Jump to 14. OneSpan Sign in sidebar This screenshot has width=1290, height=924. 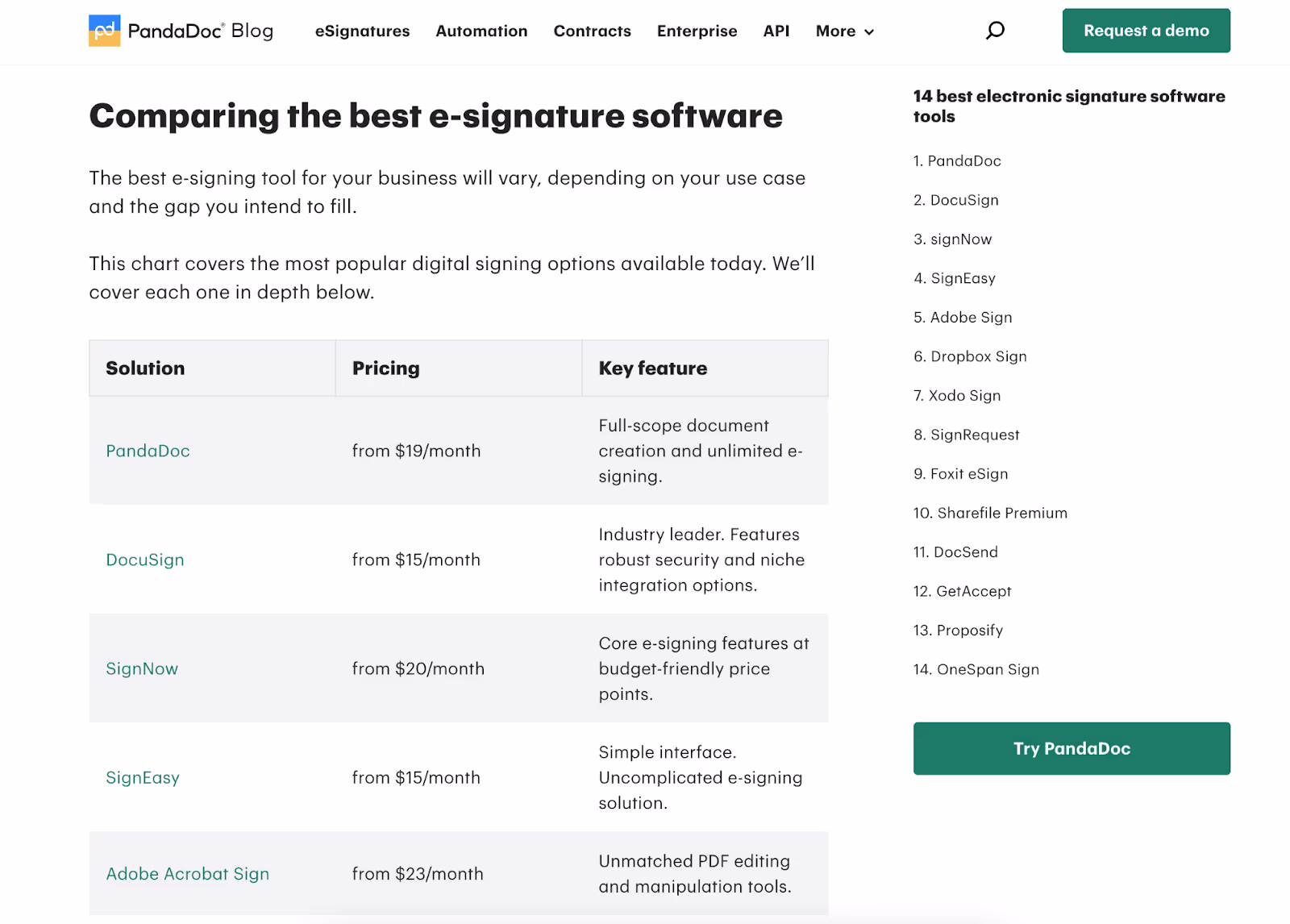(976, 669)
